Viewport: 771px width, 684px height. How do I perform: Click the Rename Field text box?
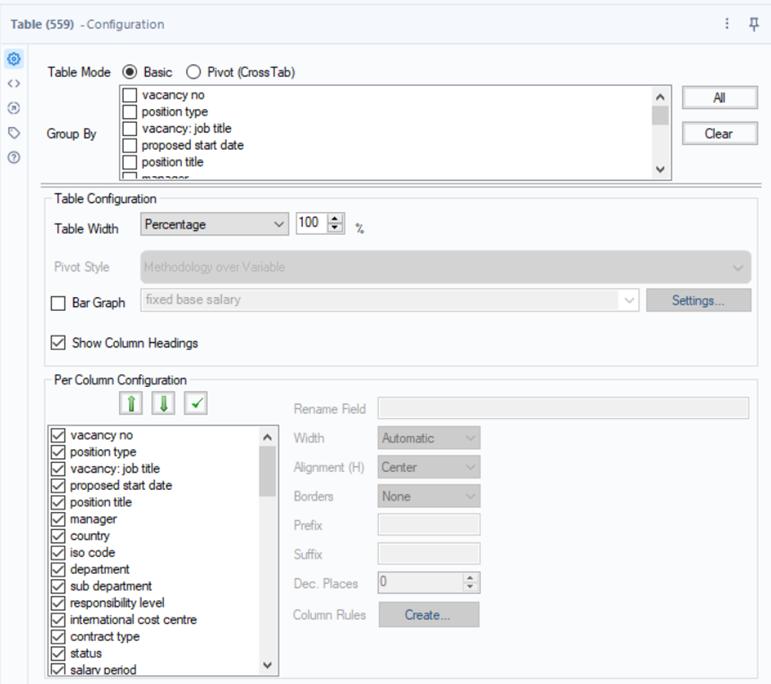563,408
